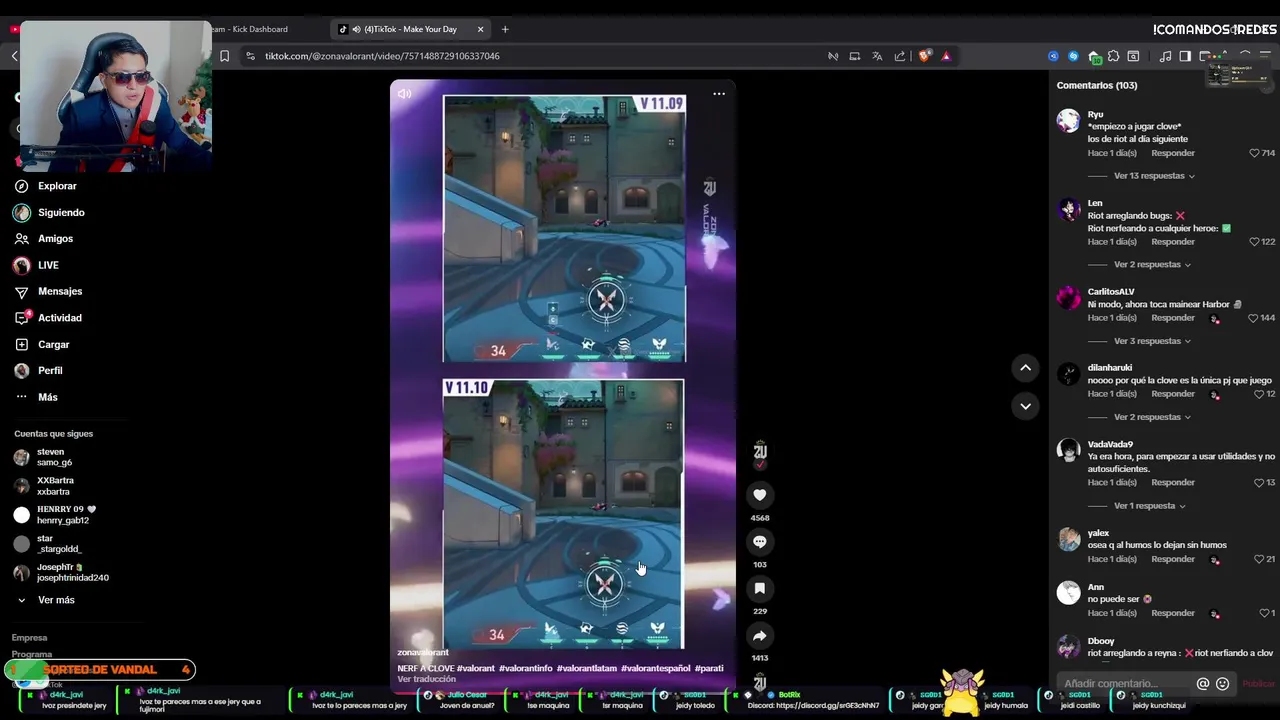Open a new browser tab
Viewport: 1280px width, 720px height.
click(x=505, y=29)
